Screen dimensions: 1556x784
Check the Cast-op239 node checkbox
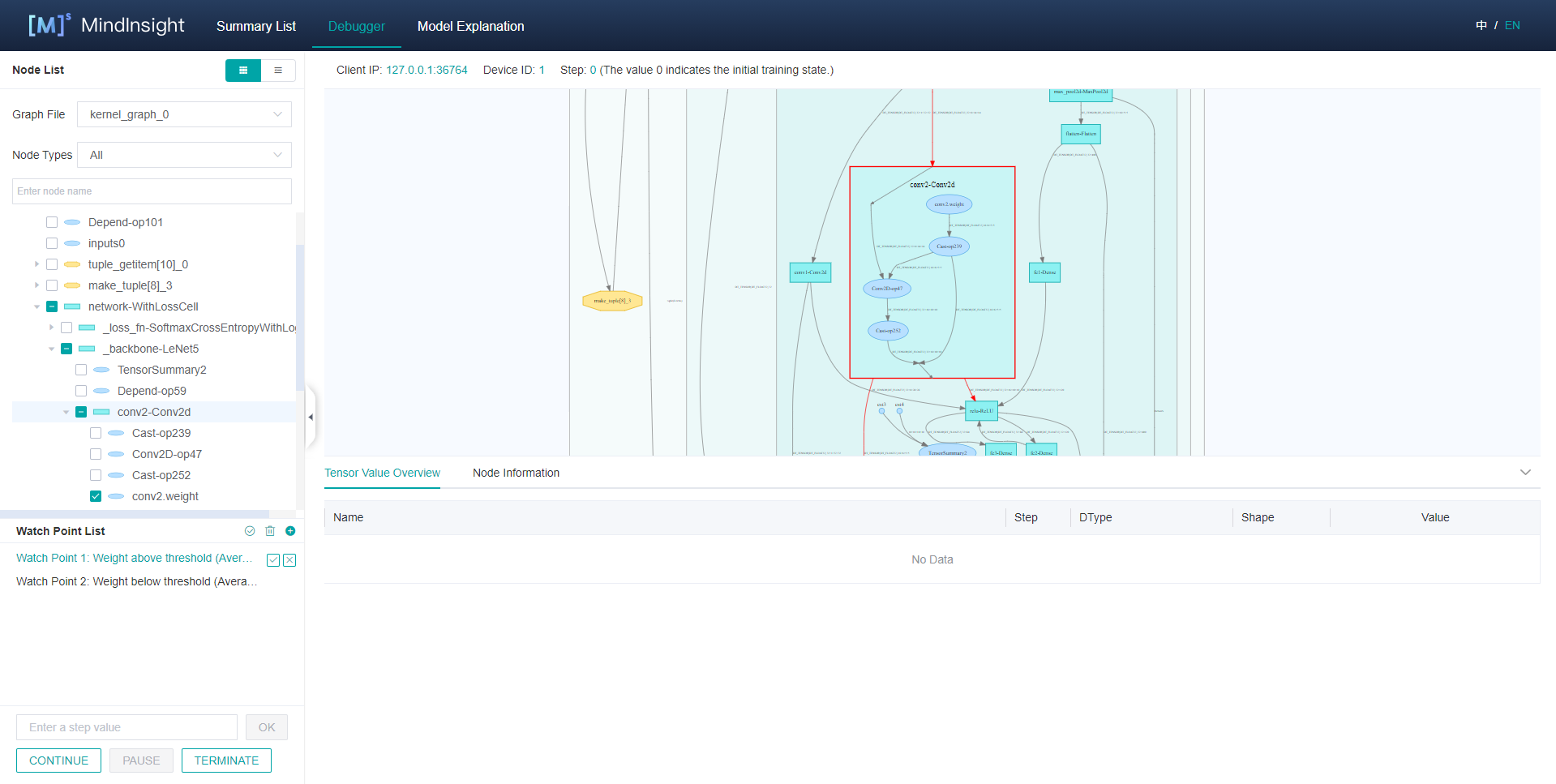point(96,433)
